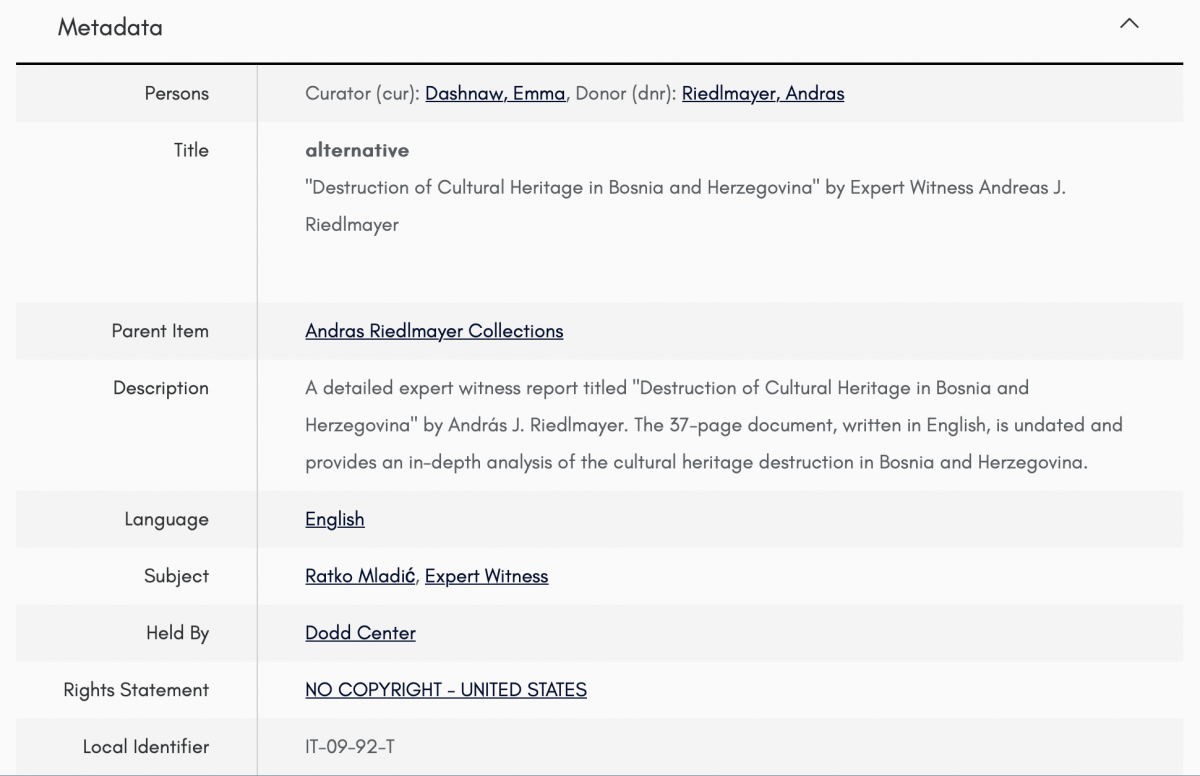Open Expert Witness subject link
1200x776 pixels.
click(x=487, y=576)
